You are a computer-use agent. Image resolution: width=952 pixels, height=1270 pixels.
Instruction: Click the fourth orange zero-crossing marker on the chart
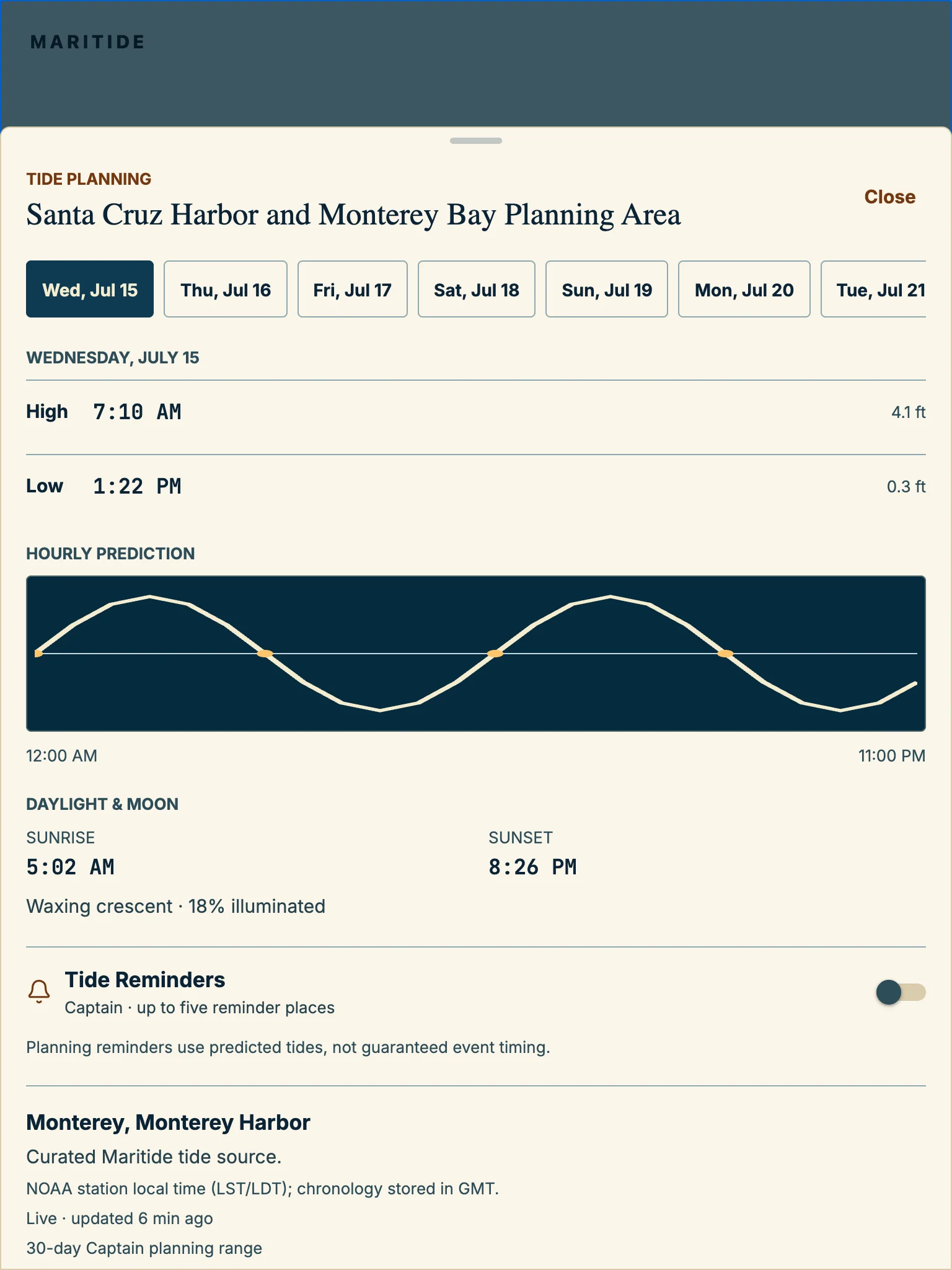click(725, 654)
